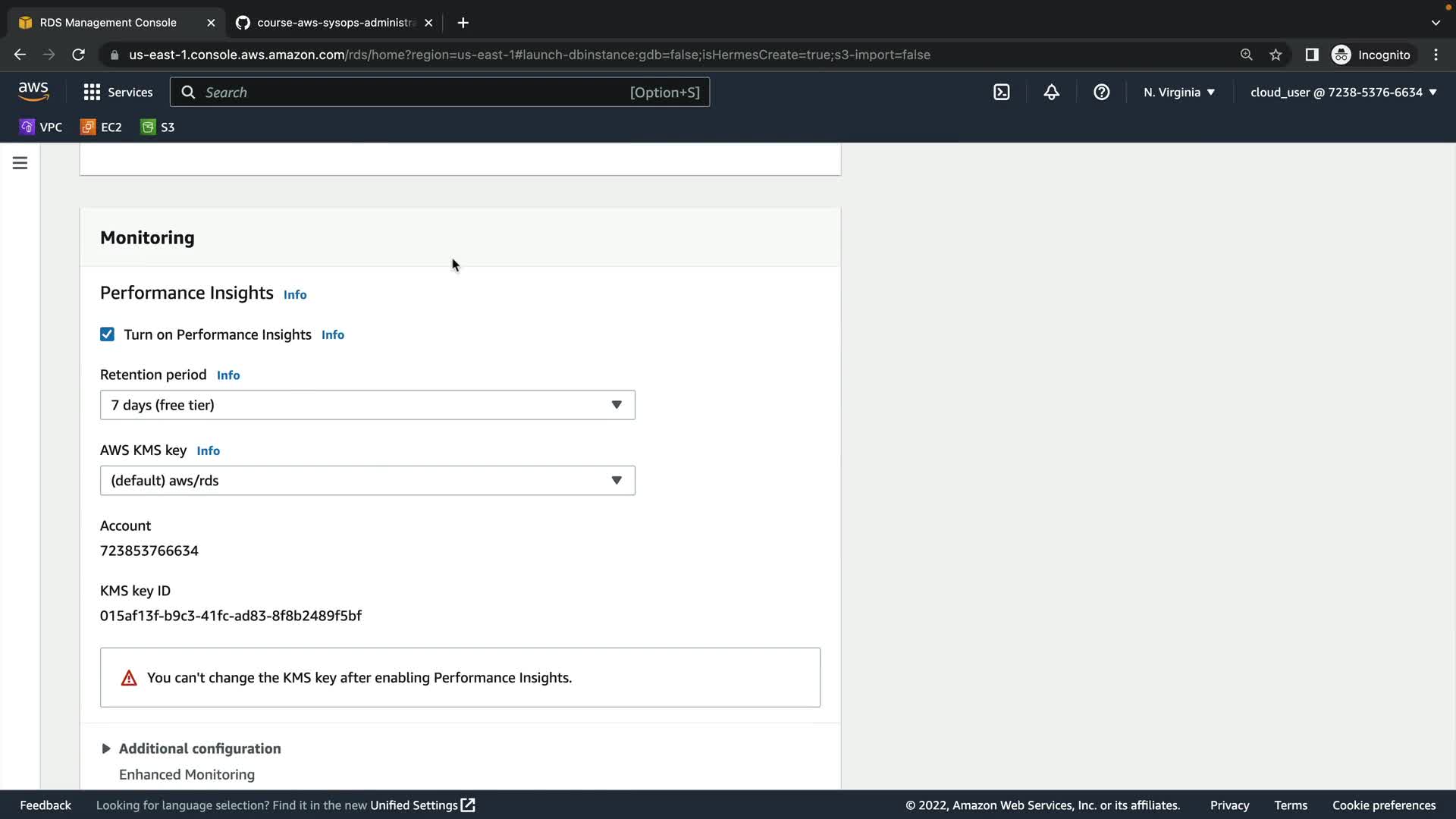Open the cloud_user account menu
Viewport: 1456px width, 819px height.
coord(1343,92)
